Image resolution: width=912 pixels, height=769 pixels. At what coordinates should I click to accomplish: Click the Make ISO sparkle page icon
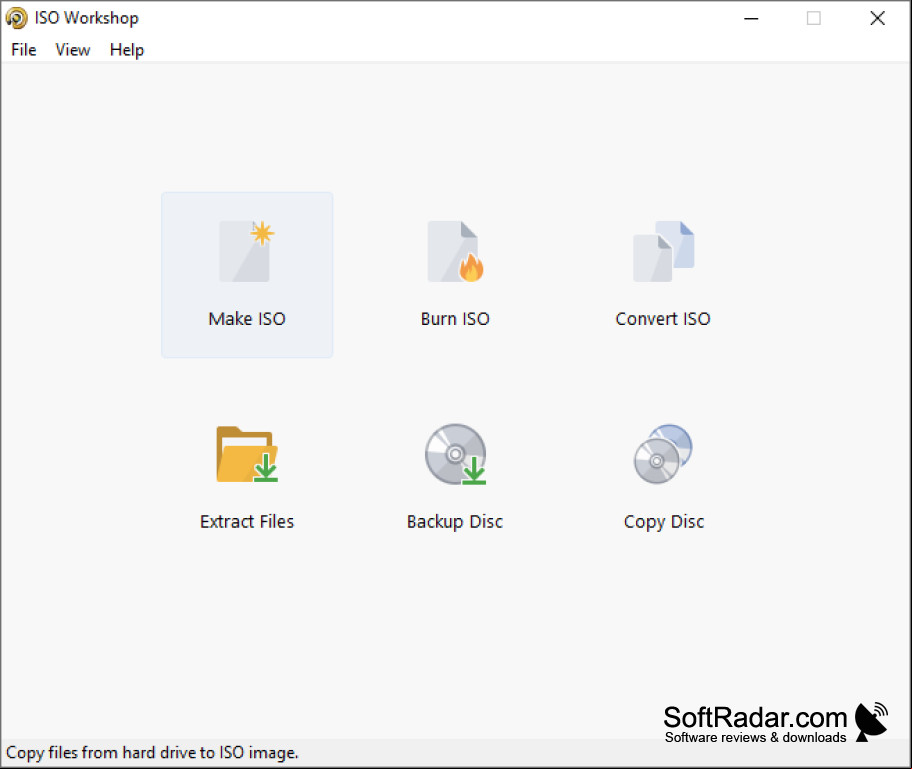pyautogui.click(x=247, y=251)
